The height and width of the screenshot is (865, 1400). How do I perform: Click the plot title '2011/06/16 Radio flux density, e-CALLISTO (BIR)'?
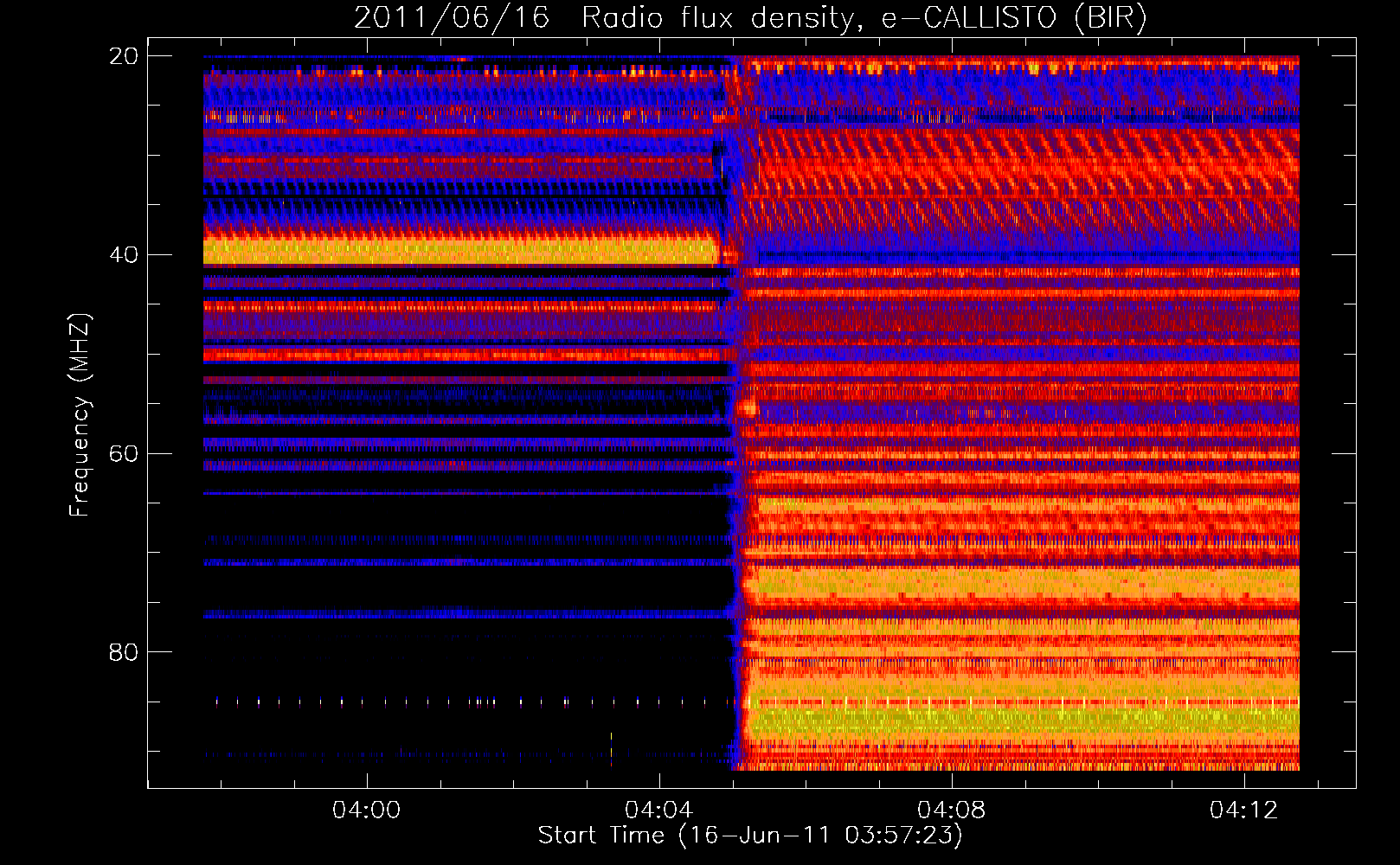pyautogui.click(x=750, y=18)
